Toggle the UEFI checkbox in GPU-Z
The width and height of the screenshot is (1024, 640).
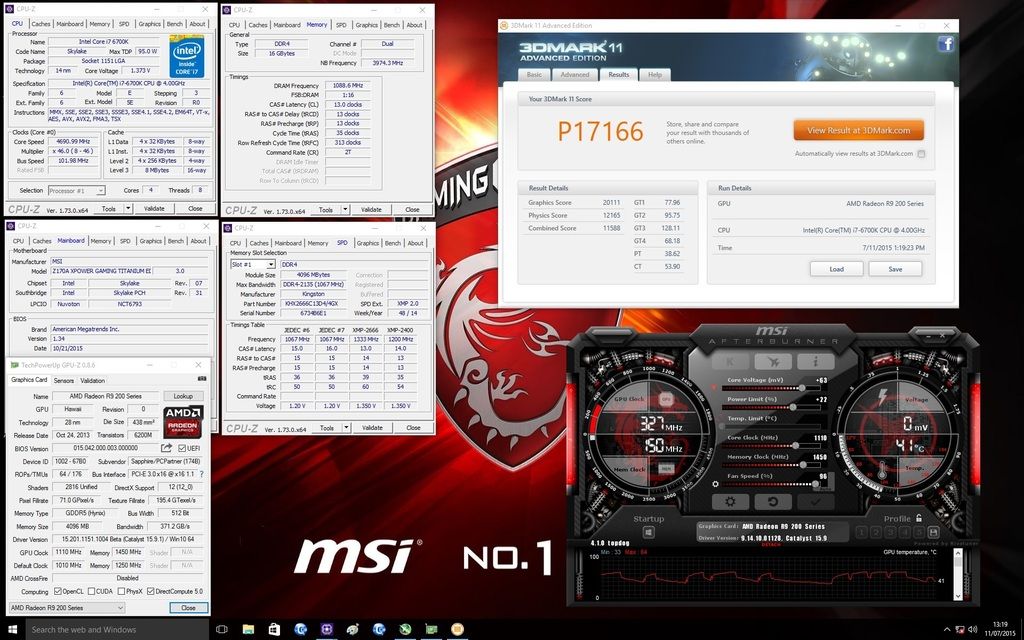click(x=182, y=448)
